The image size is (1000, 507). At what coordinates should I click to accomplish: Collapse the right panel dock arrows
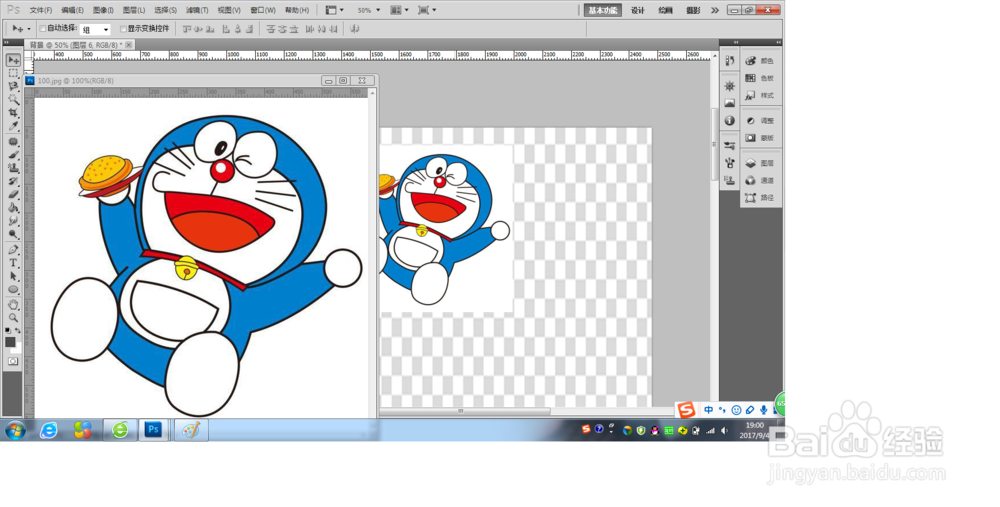pos(778,43)
